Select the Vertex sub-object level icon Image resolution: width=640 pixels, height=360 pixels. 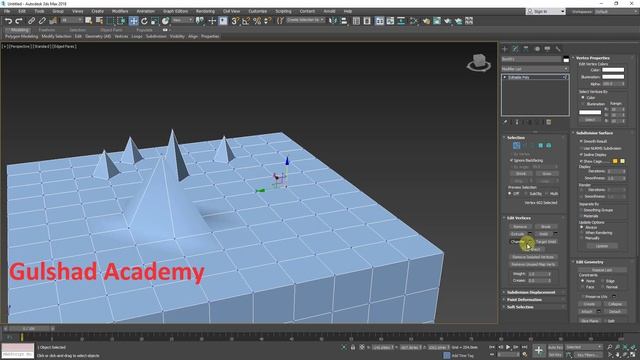(x=516, y=146)
